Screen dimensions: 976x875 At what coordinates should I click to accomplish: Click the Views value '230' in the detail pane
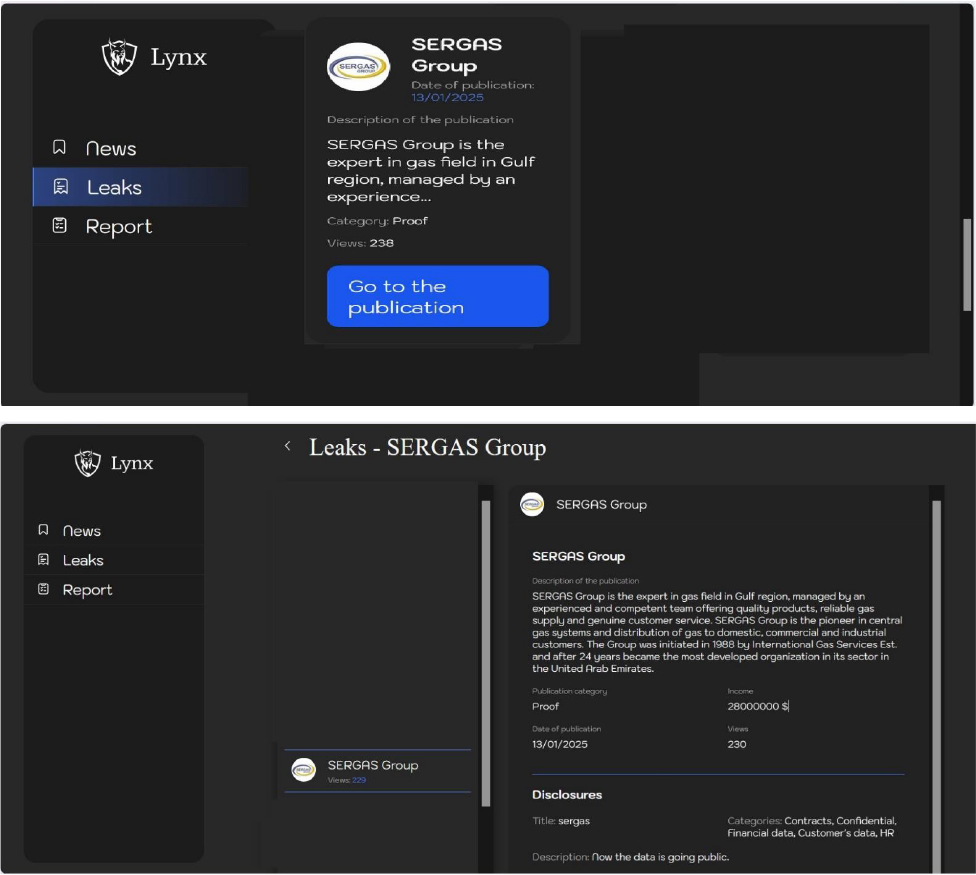(737, 744)
